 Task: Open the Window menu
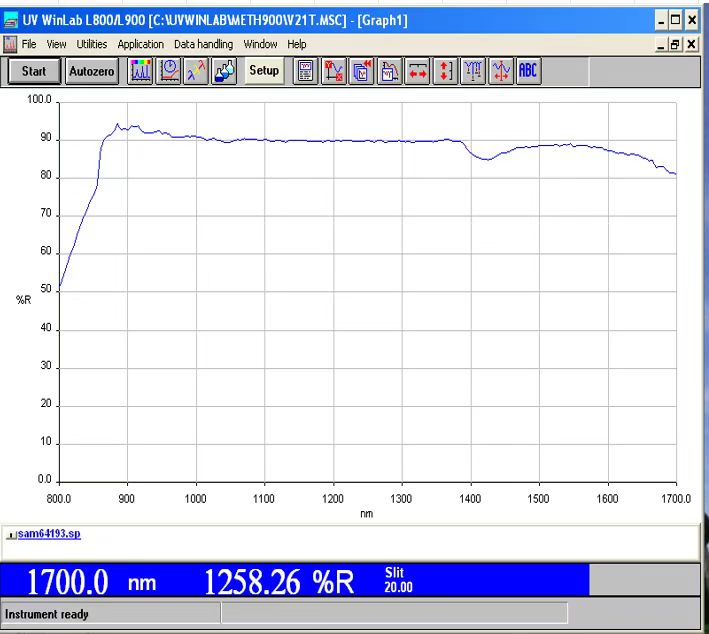260,44
